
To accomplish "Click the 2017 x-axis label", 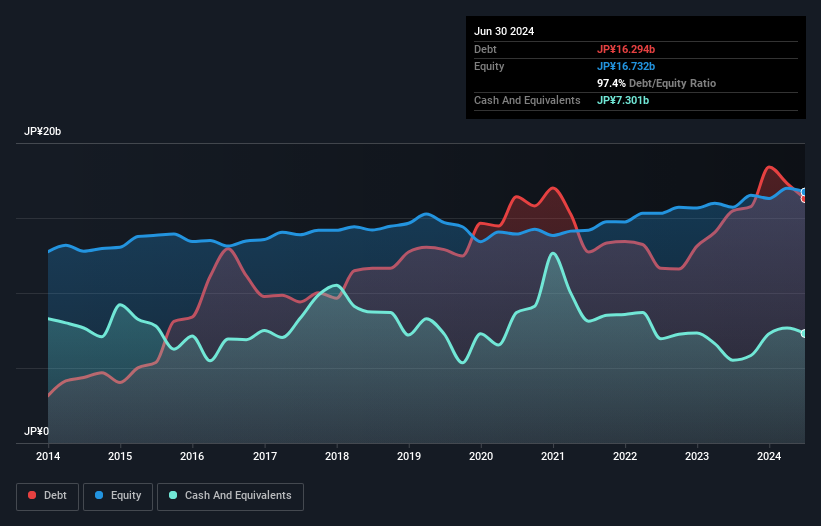I will click(265, 456).
